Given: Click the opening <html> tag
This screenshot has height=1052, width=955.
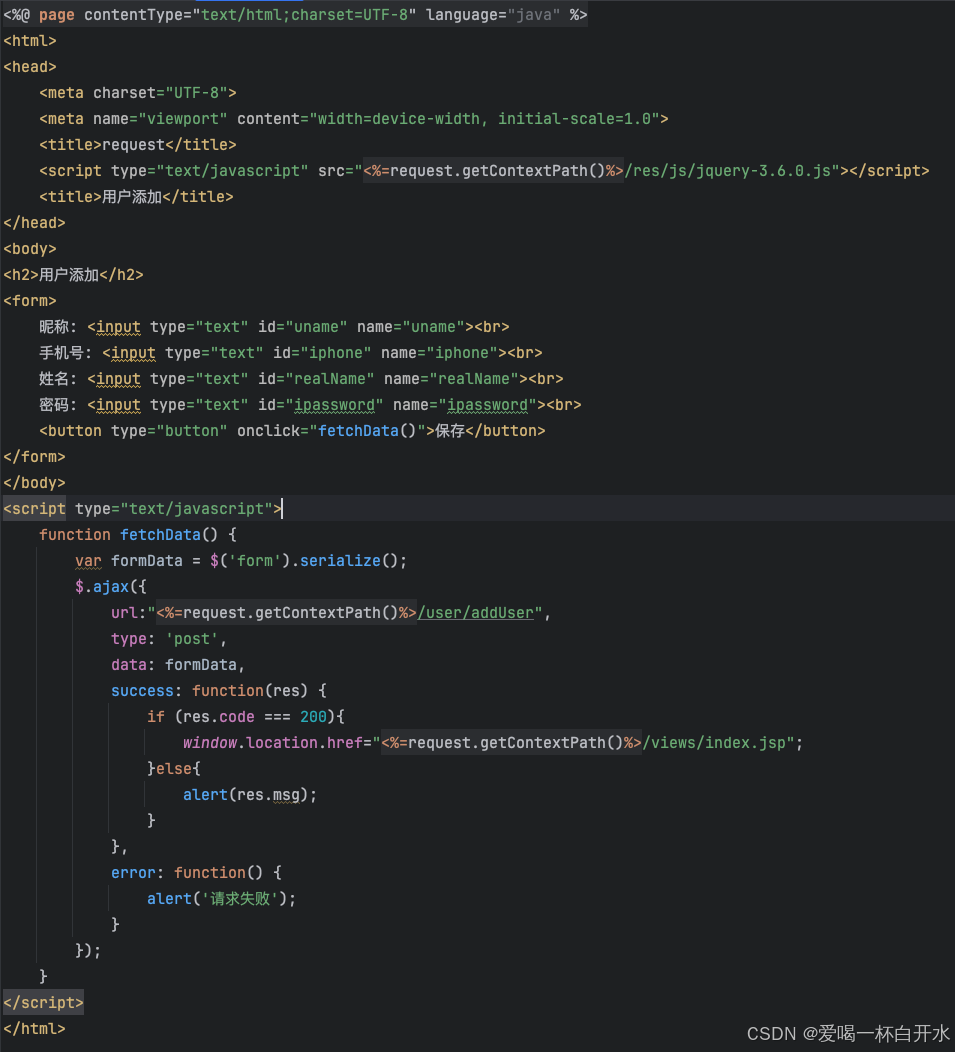Looking at the screenshot, I should (x=30, y=41).
